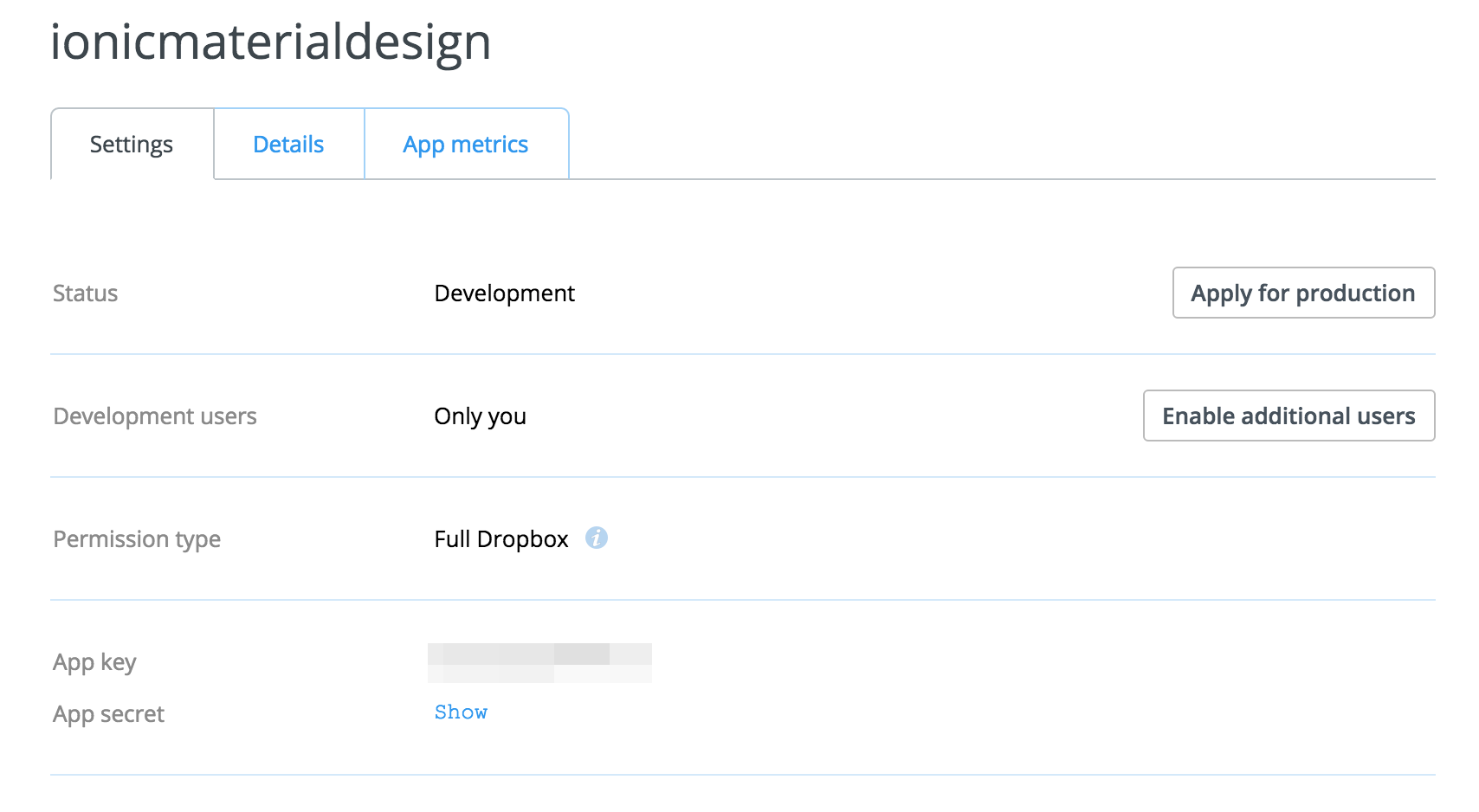
Task: Click the divider below the Status row
Action: [x=742, y=354]
